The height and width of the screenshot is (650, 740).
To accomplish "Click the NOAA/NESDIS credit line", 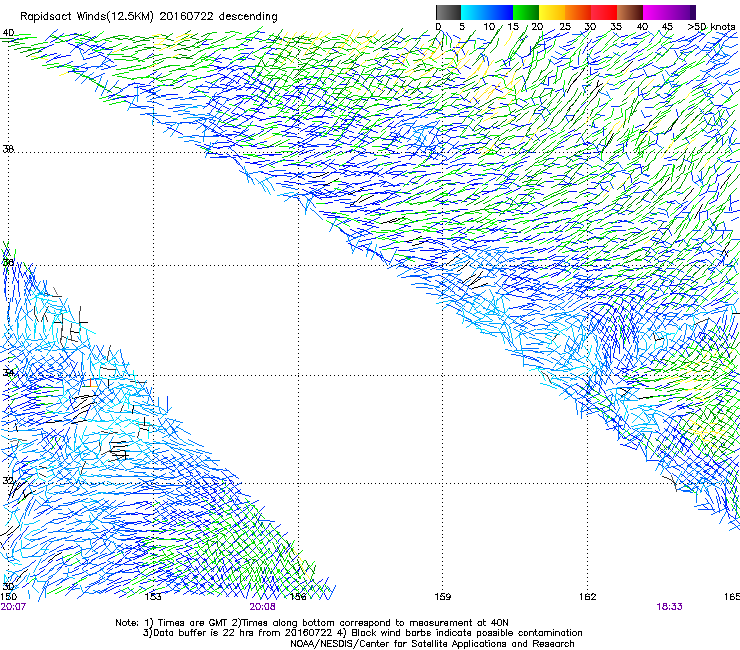I will click(x=432, y=644).
